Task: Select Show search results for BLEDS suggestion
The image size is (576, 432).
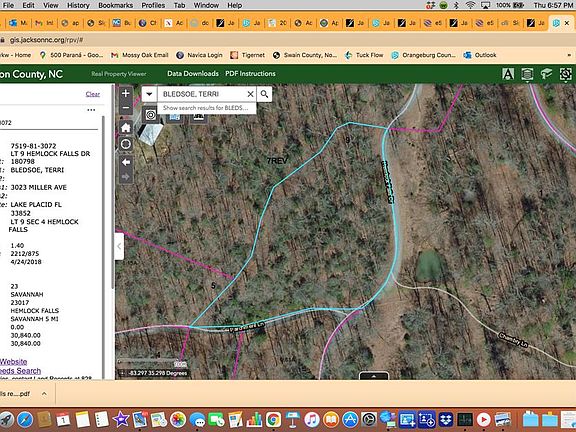Action: pos(205,108)
